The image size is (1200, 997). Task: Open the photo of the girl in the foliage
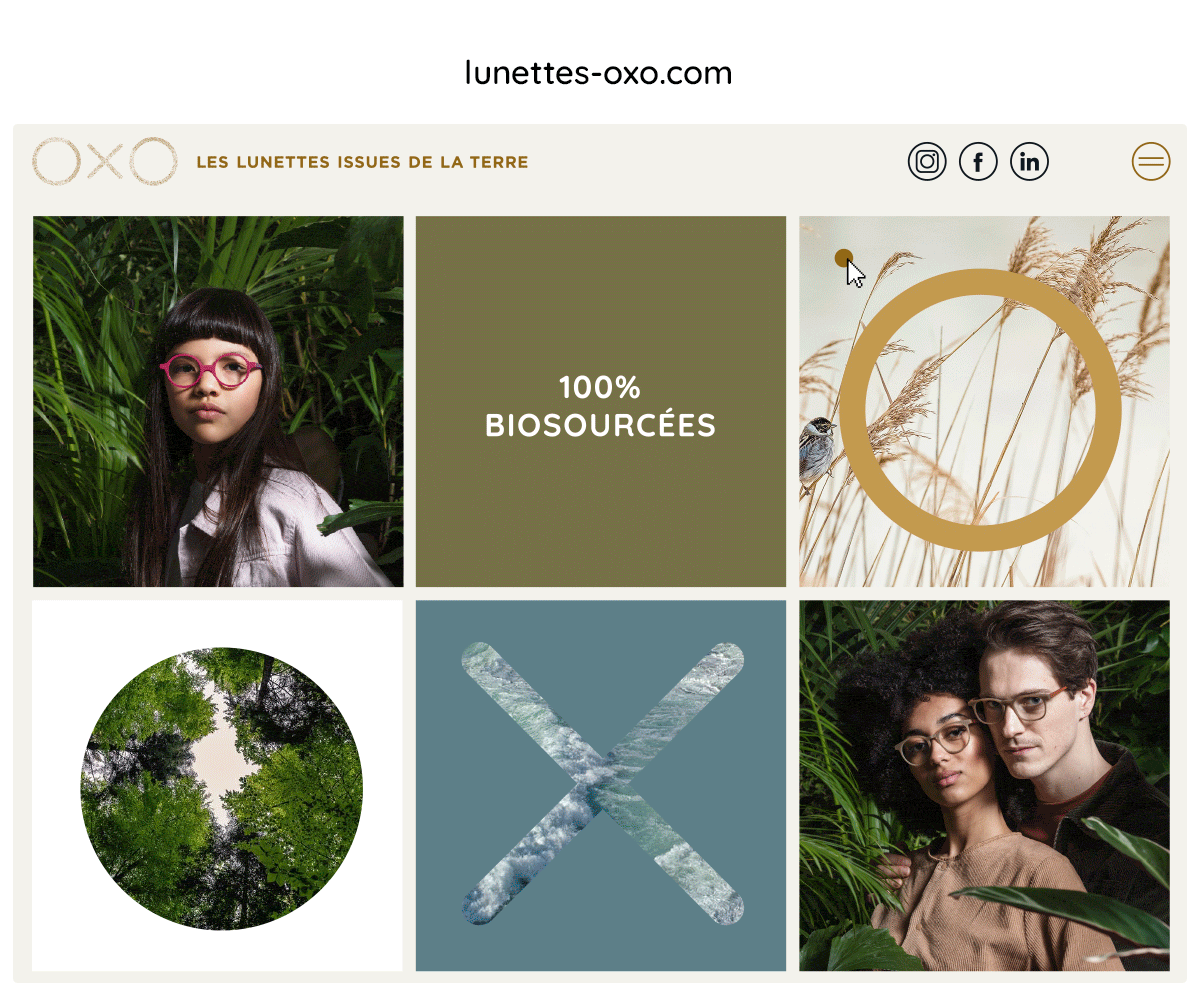click(218, 401)
